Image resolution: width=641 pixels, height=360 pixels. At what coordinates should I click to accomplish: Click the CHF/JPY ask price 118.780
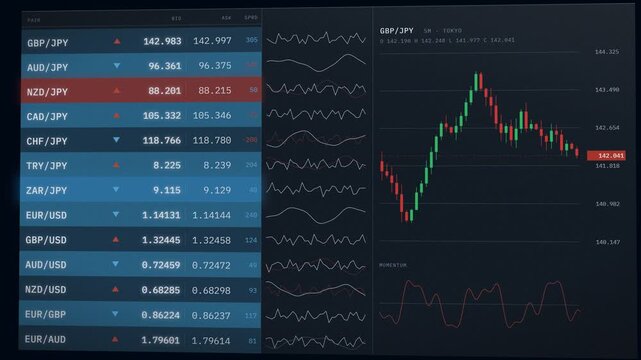pos(212,140)
